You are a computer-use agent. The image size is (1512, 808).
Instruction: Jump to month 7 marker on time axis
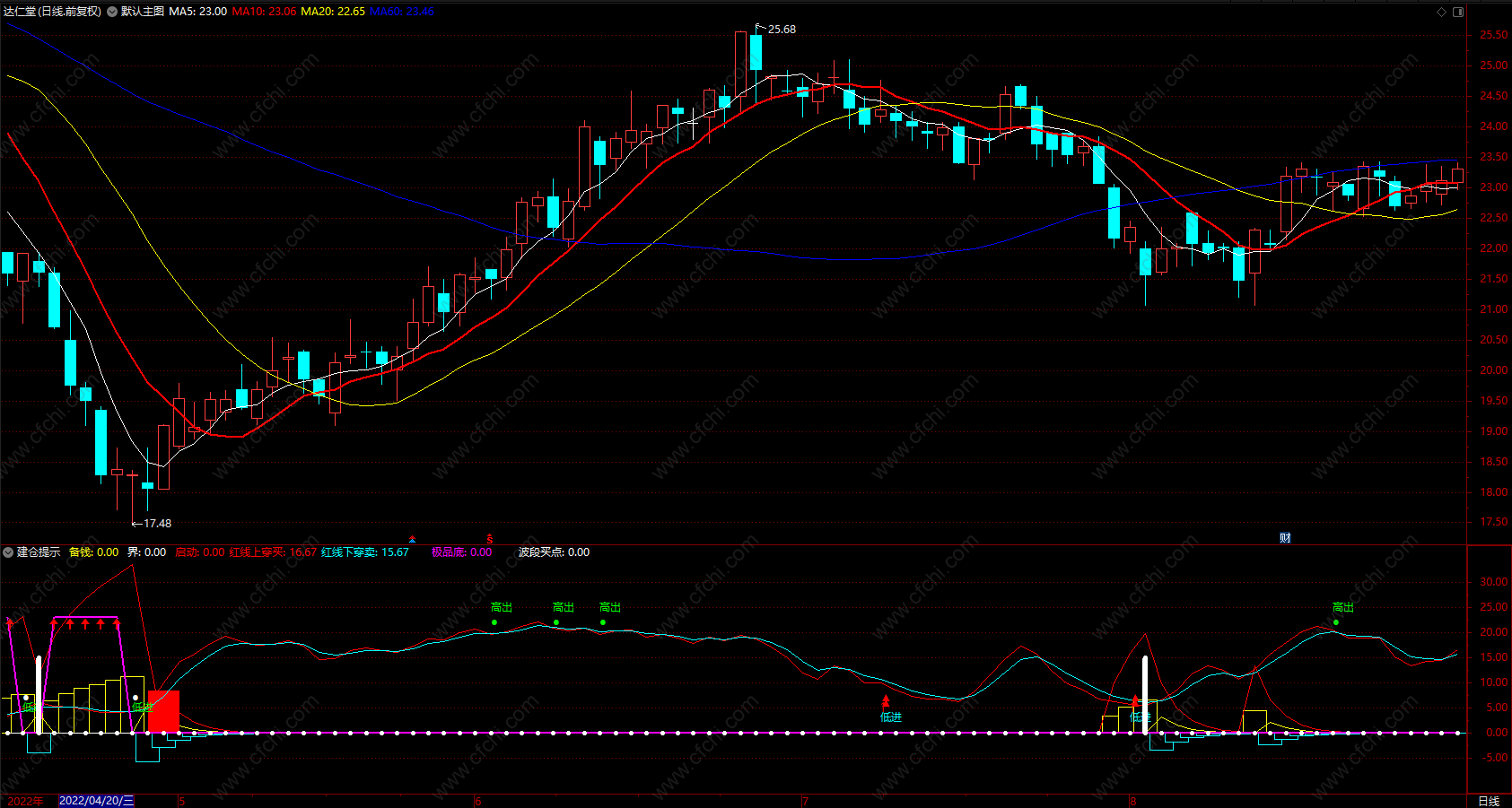tap(805, 801)
